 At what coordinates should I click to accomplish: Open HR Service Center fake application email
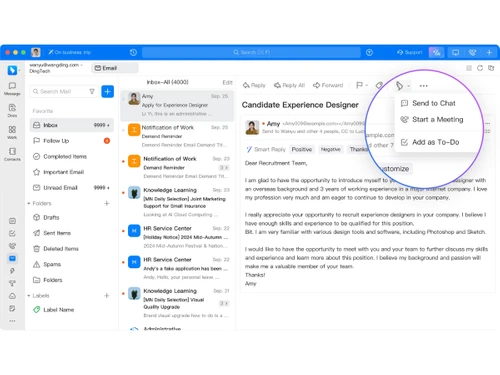point(177,268)
